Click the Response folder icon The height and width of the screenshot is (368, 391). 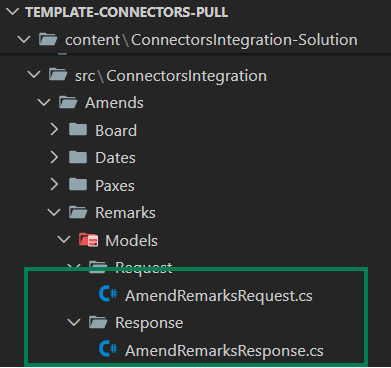[x=98, y=322]
